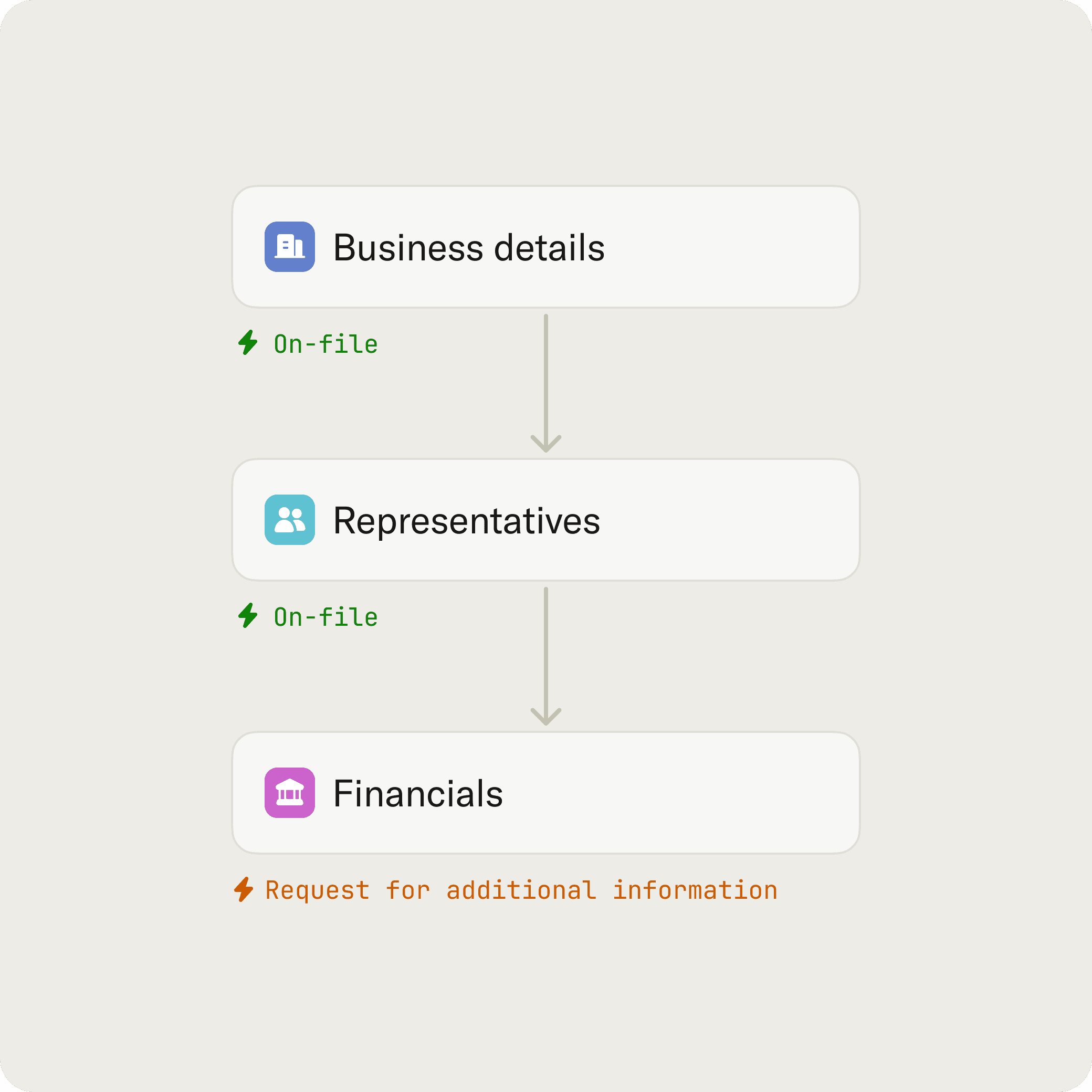Viewport: 1092px width, 1092px height.
Task: Click the arrowhead pointing into the Representatives card
Action: click(546, 444)
